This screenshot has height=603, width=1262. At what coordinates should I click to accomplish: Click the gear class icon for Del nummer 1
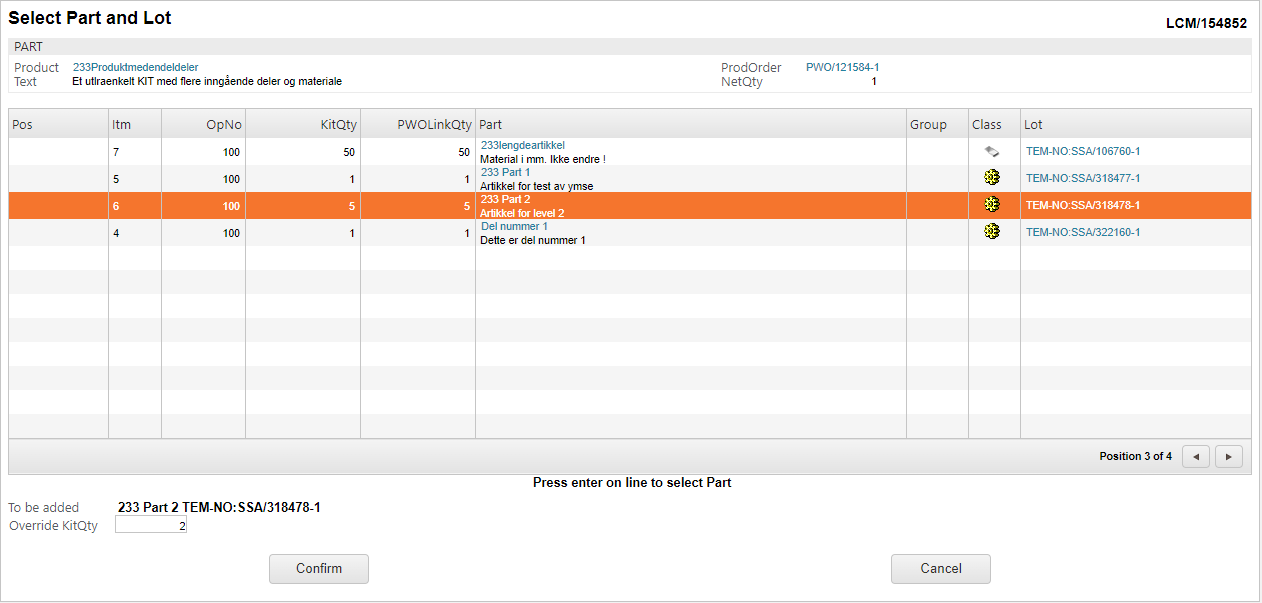992,232
